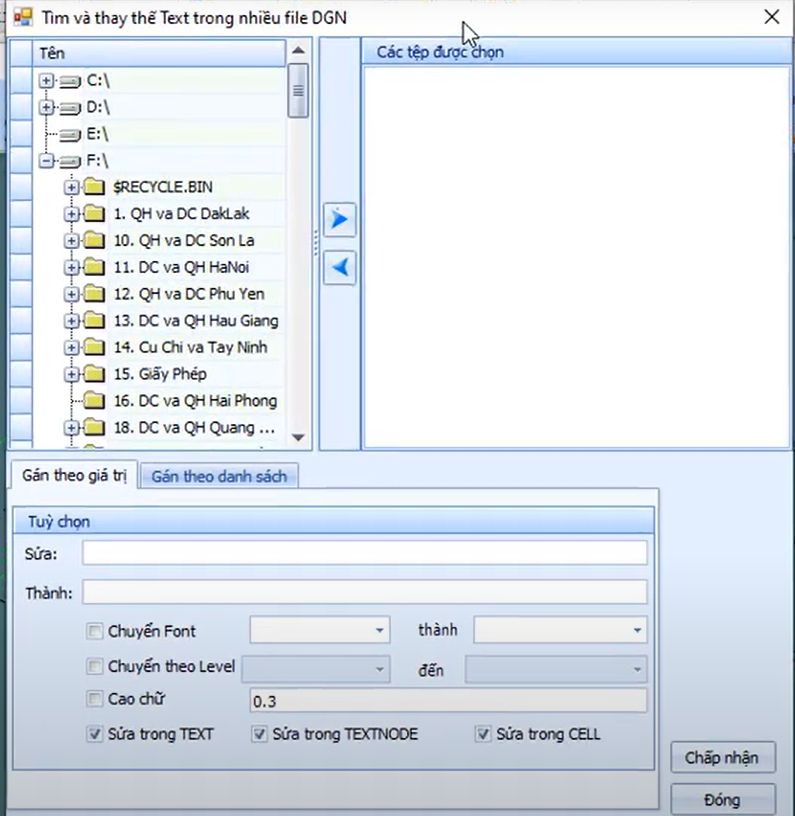Select folder name 12. QH va DC Phu Yen
Image resolution: width=795 pixels, height=816 pixels.
coord(189,294)
